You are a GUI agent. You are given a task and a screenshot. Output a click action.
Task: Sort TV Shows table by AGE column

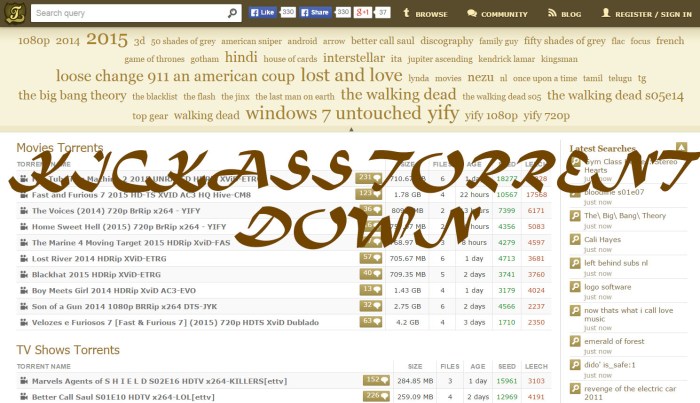point(478,366)
